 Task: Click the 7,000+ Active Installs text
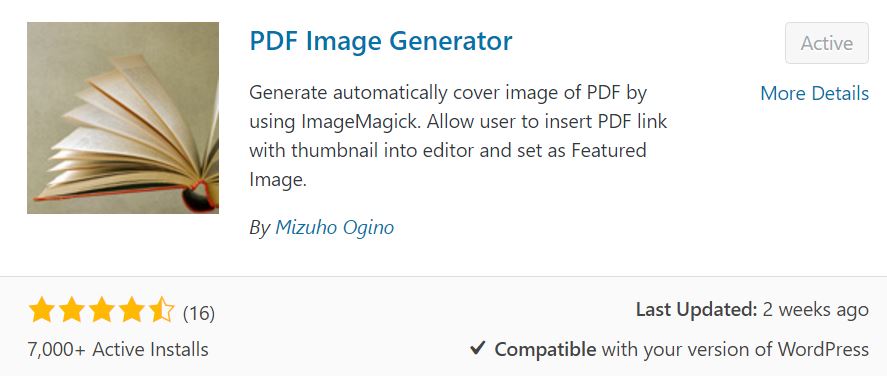click(x=118, y=349)
